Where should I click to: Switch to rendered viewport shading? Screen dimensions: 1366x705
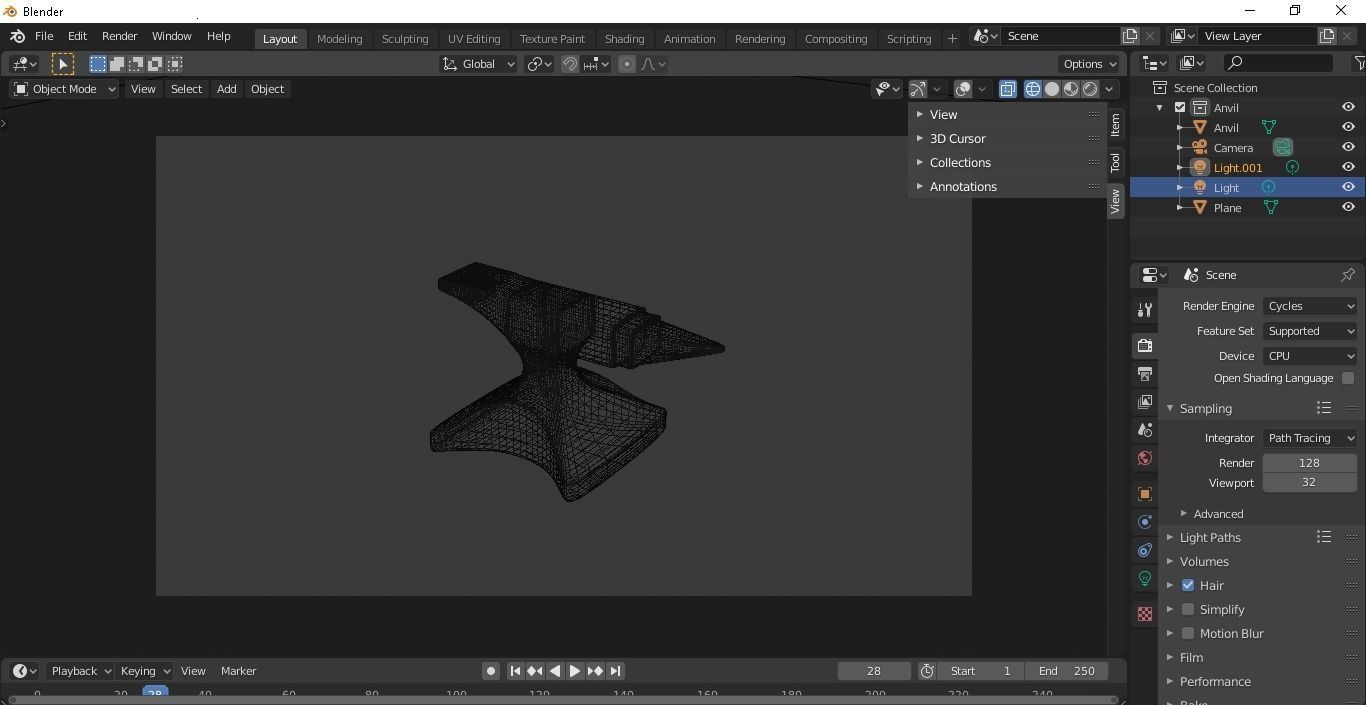pyautogui.click(x=1090, y=89)
